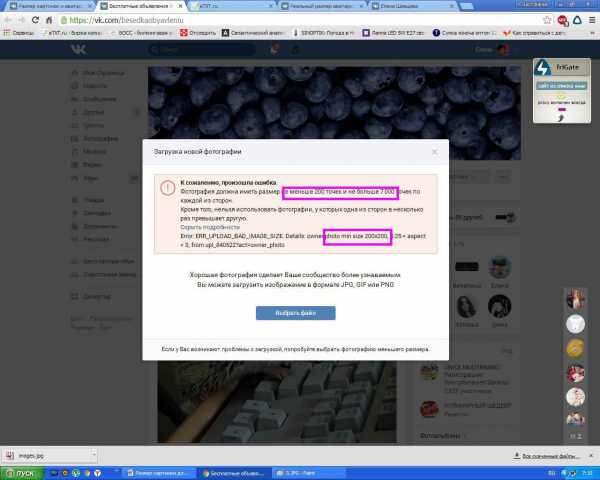Open My Page in VK sidebar

(x=98, y=73)
